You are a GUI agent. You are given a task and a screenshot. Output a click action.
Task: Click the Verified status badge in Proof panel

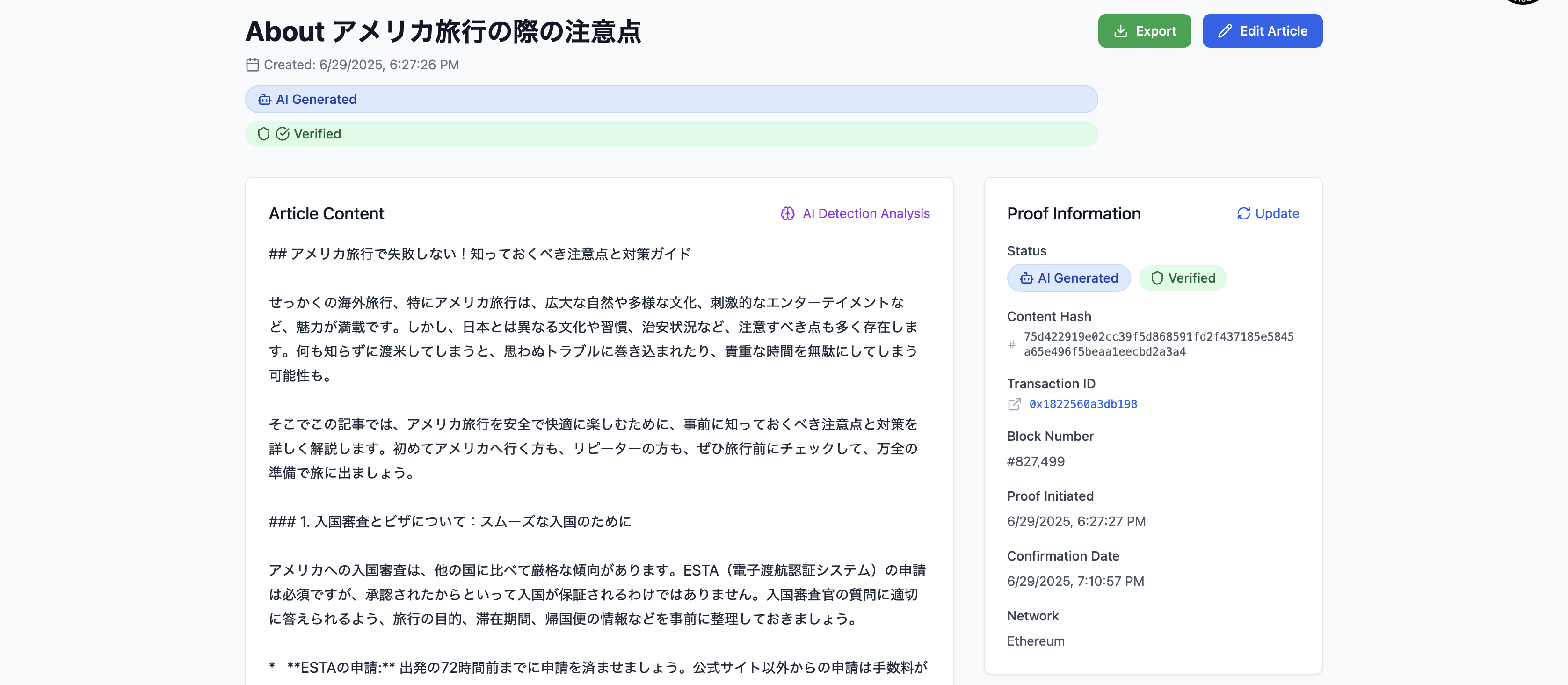(x=1182, y=278)
